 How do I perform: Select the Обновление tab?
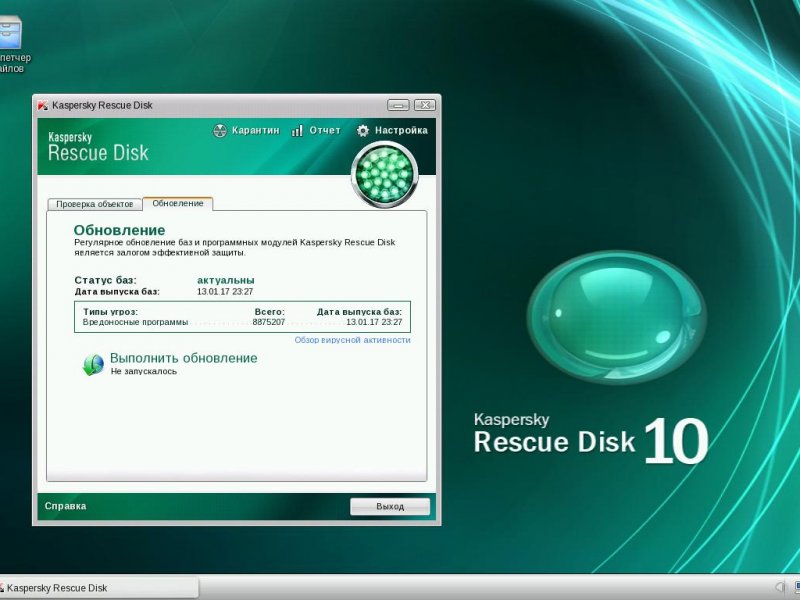(178, 203)
